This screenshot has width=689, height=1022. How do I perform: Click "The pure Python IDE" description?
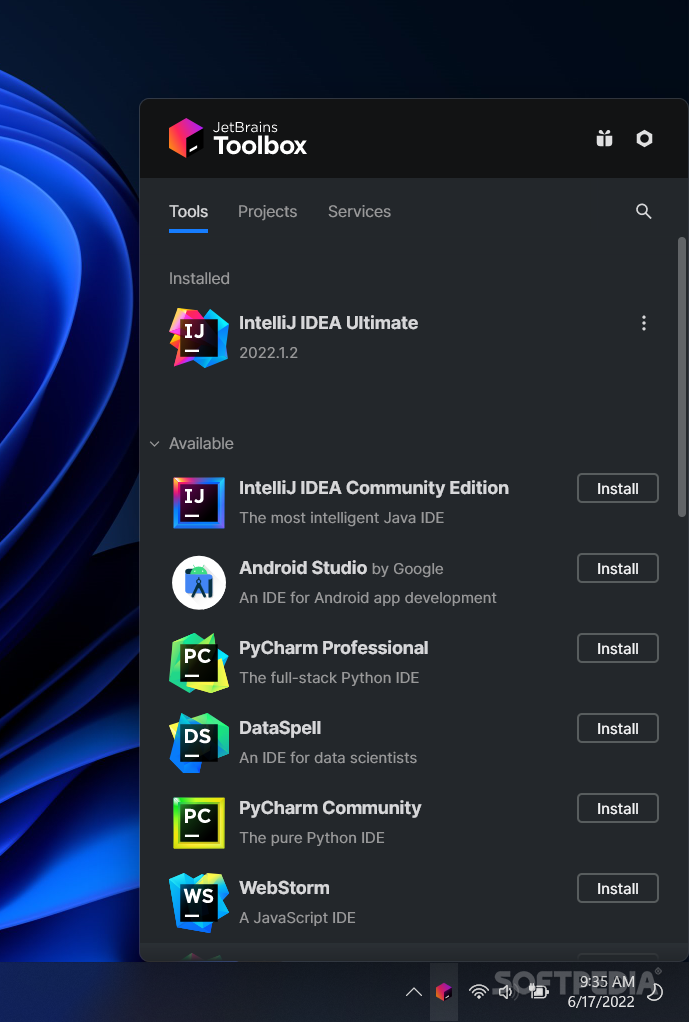pyautogui.click(x=312, y=838)
